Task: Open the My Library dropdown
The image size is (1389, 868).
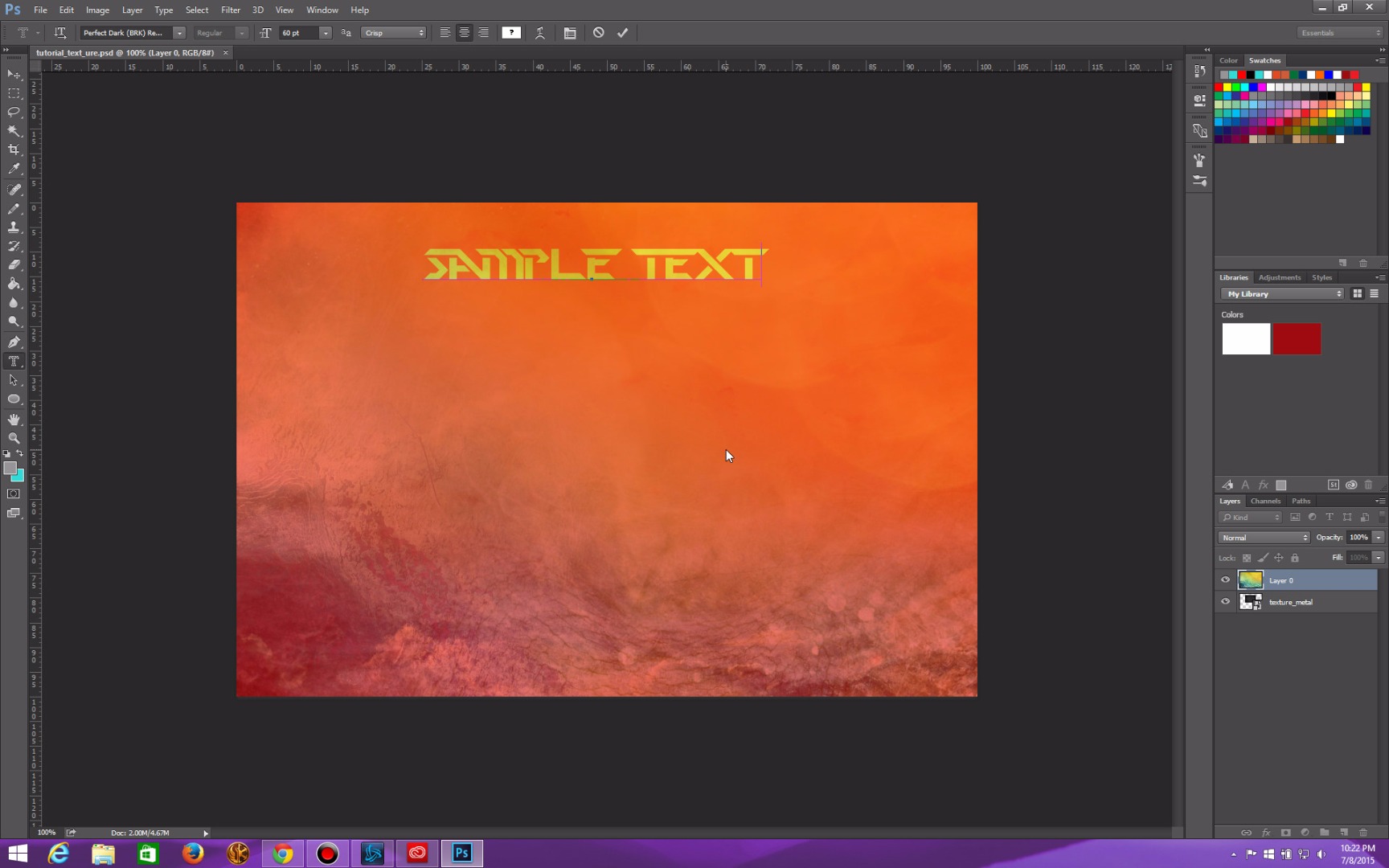Action: point(1282,294)
